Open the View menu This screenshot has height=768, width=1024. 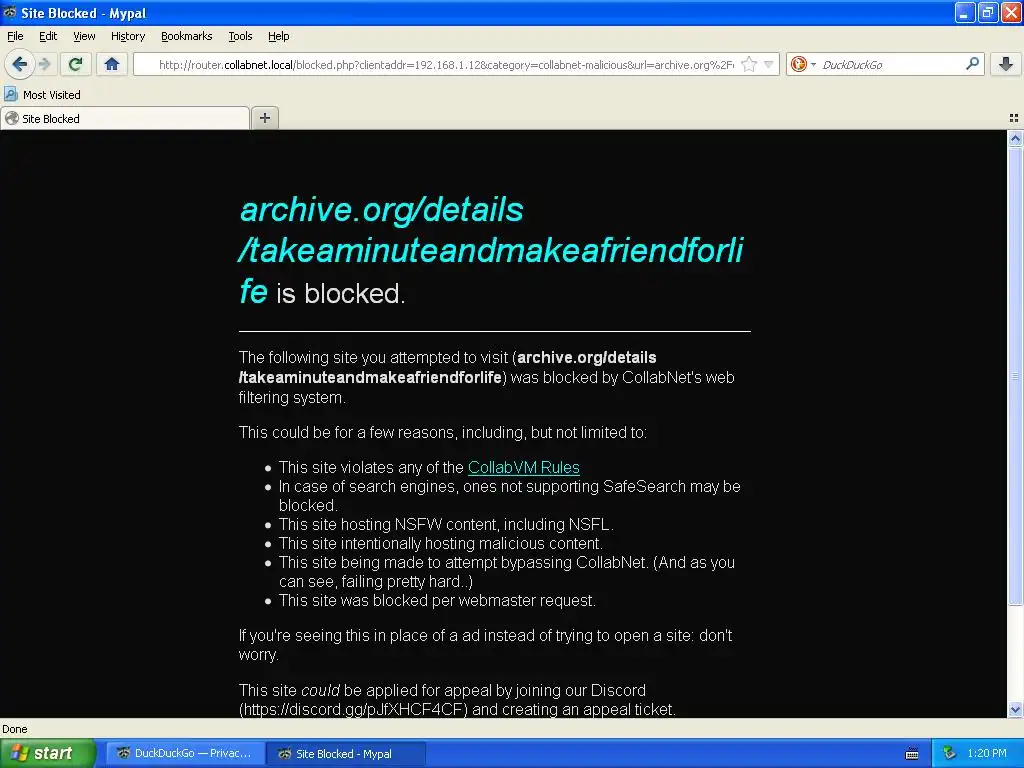click(x=84, y=36)
